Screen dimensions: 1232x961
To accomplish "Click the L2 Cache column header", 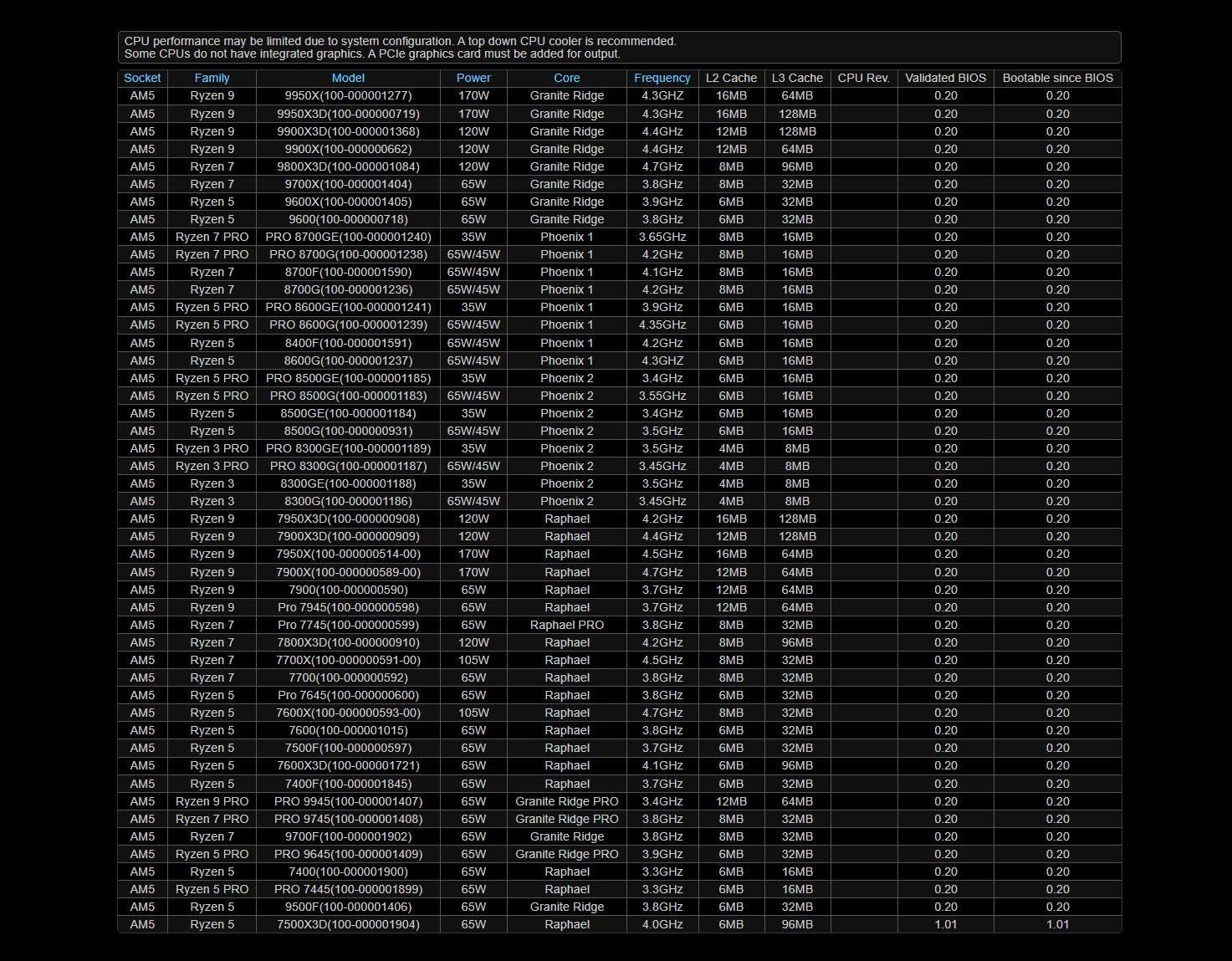I will [x=731, y=78].
